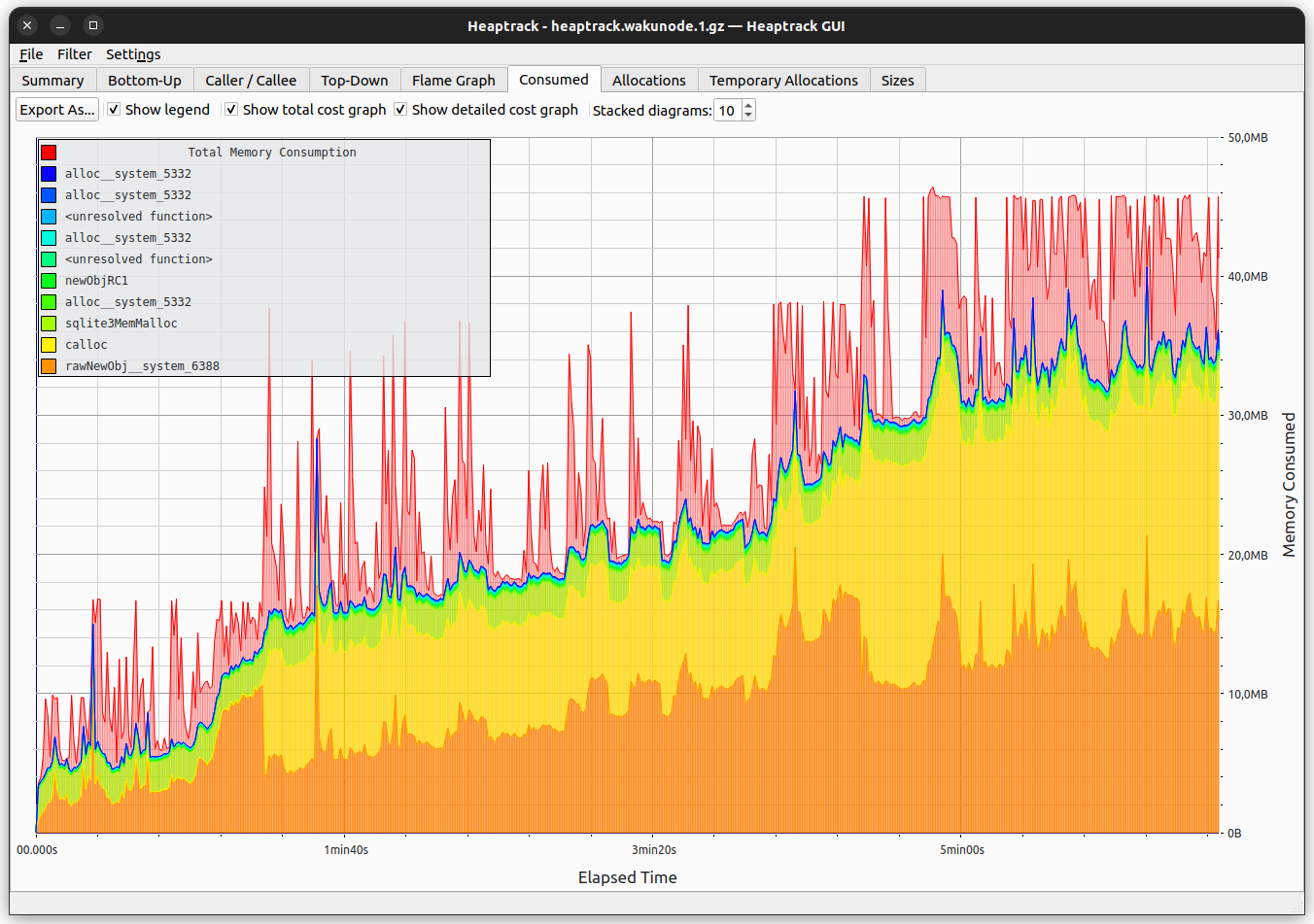Open the File menu

pos(30,54)
